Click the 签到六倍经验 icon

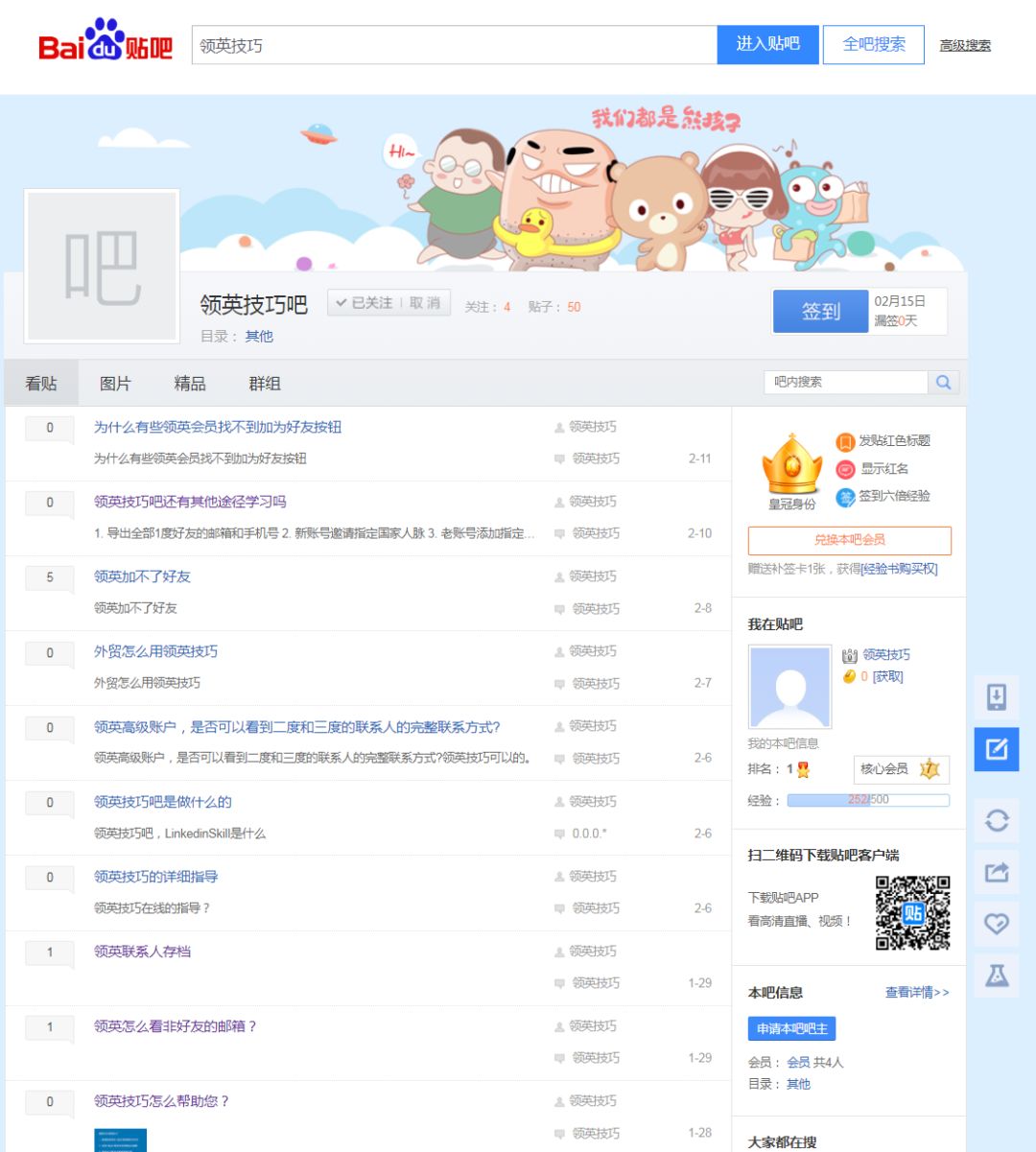[x=845, y=497]
